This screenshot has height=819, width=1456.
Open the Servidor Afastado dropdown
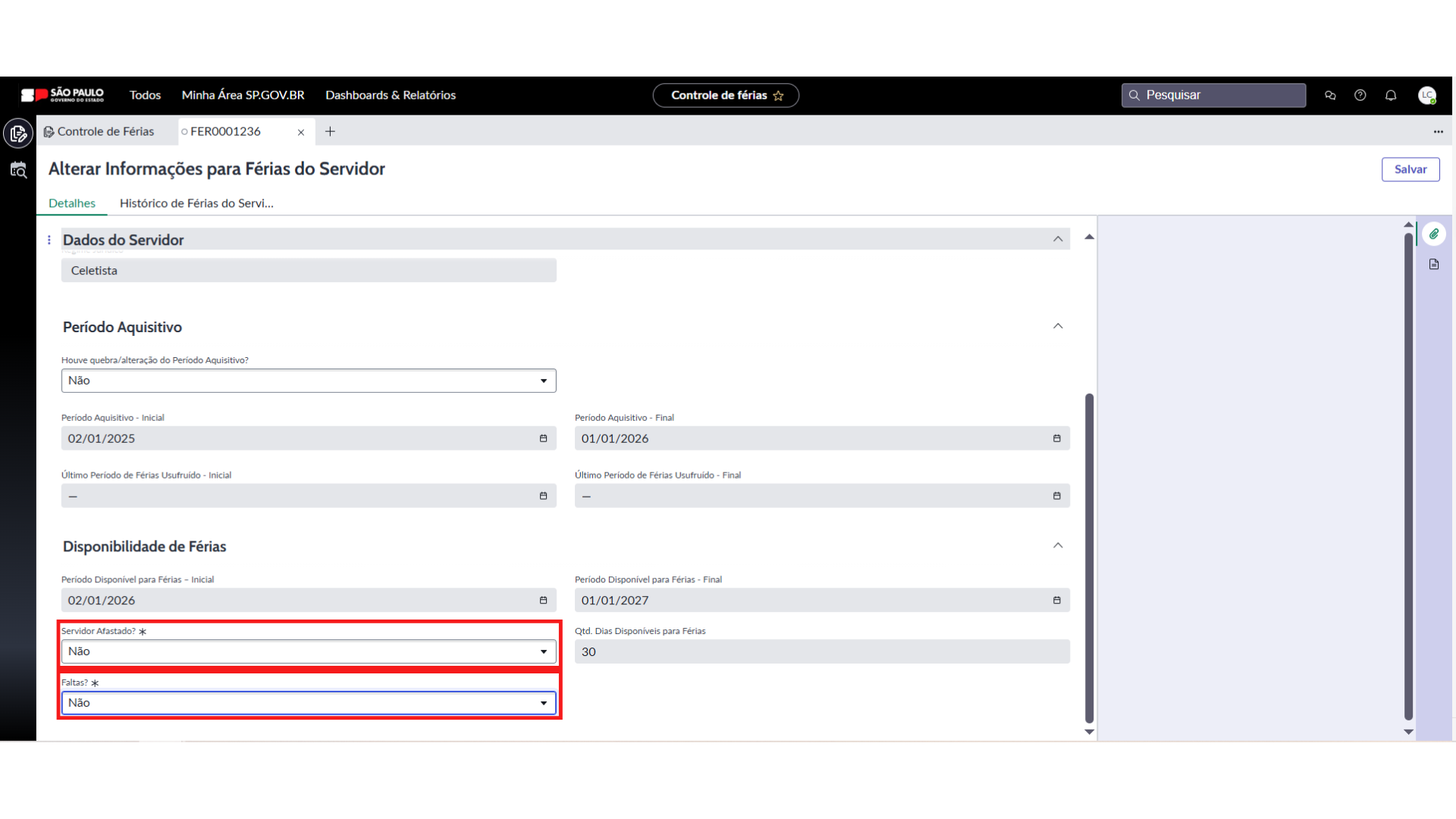pos(309,651)
